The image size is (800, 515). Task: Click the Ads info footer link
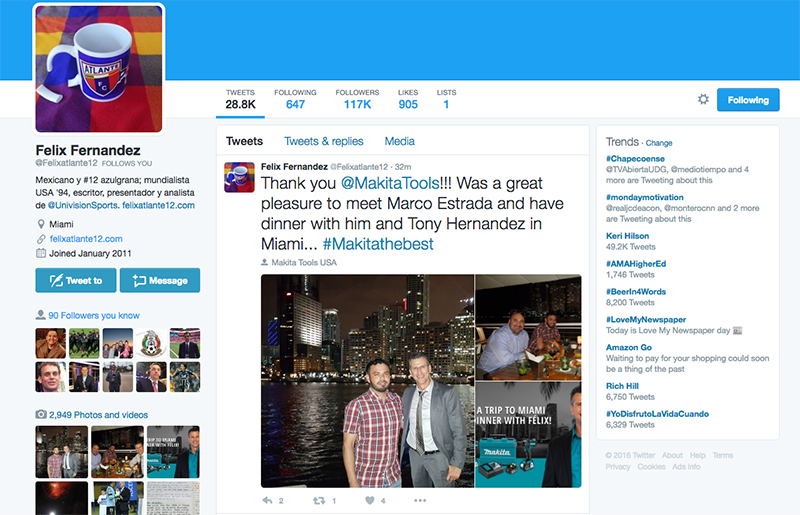click(x=686, y=467)
